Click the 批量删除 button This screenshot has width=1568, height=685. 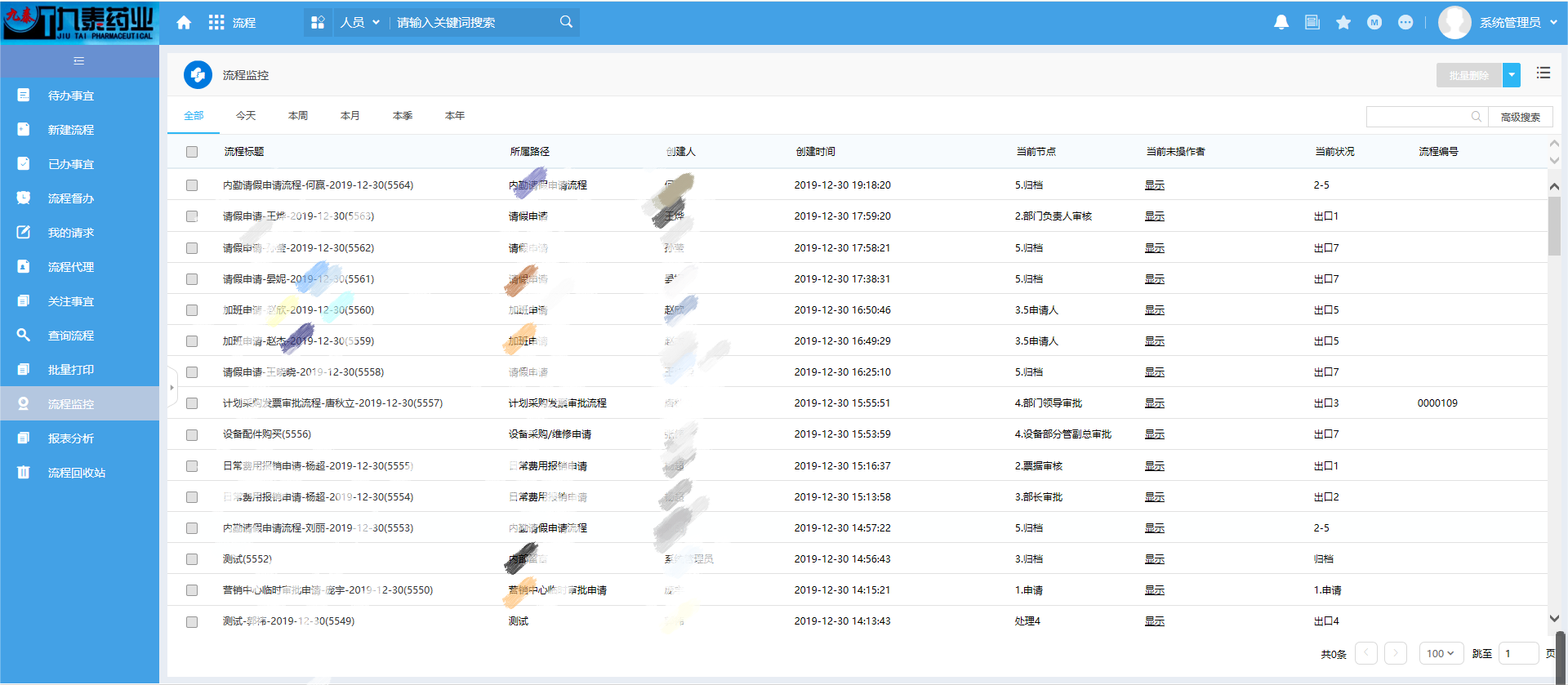tap(1469, 75)
